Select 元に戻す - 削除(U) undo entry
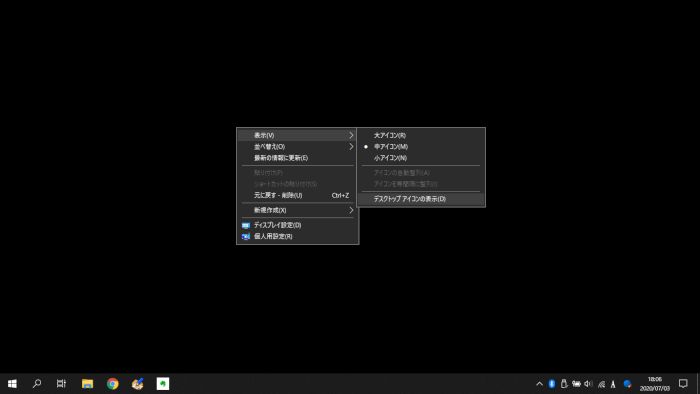Screen dimensions: 700x394 click(x=297, y=195)
